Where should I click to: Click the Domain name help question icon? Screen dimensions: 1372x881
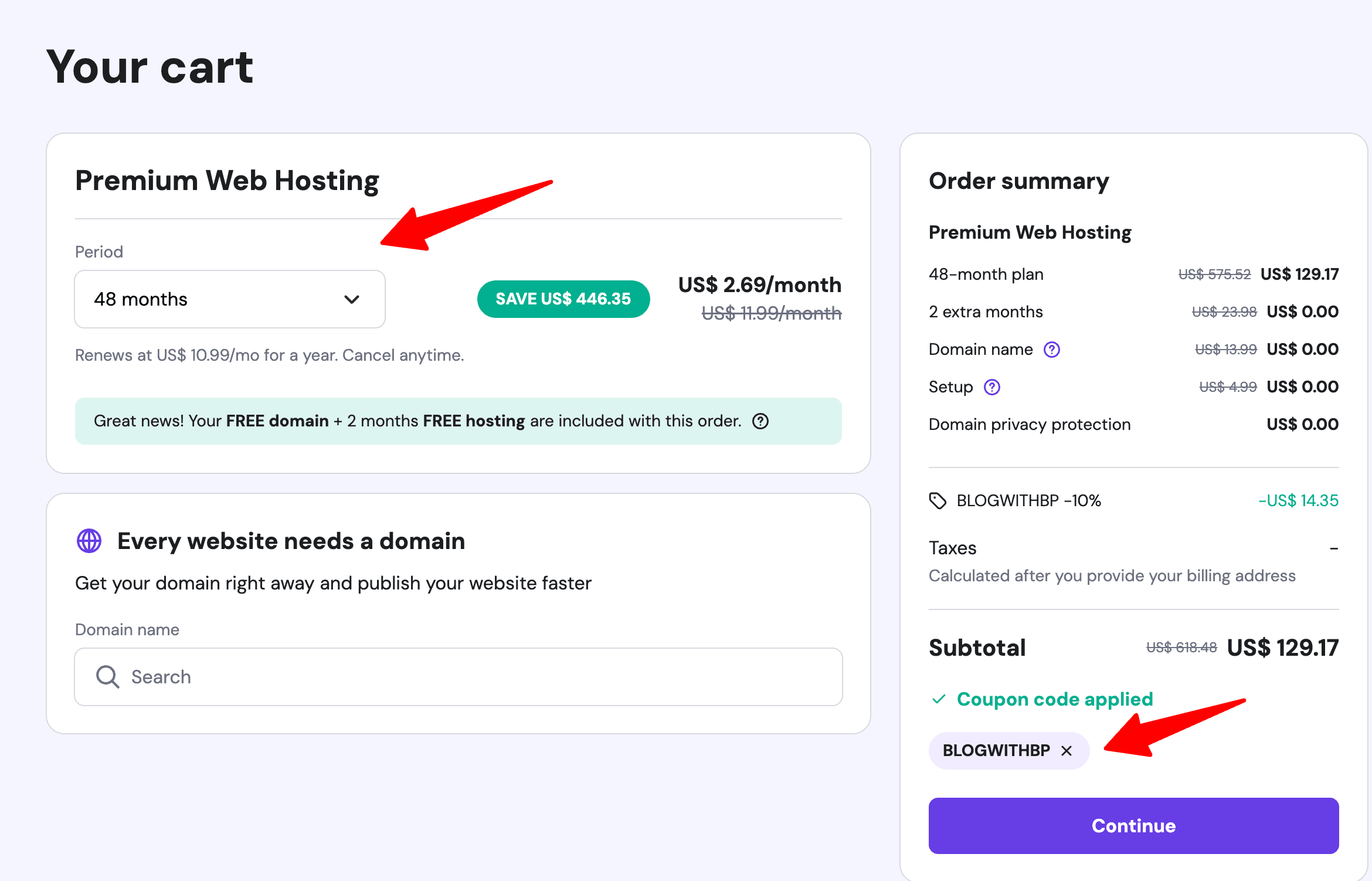1052,350
